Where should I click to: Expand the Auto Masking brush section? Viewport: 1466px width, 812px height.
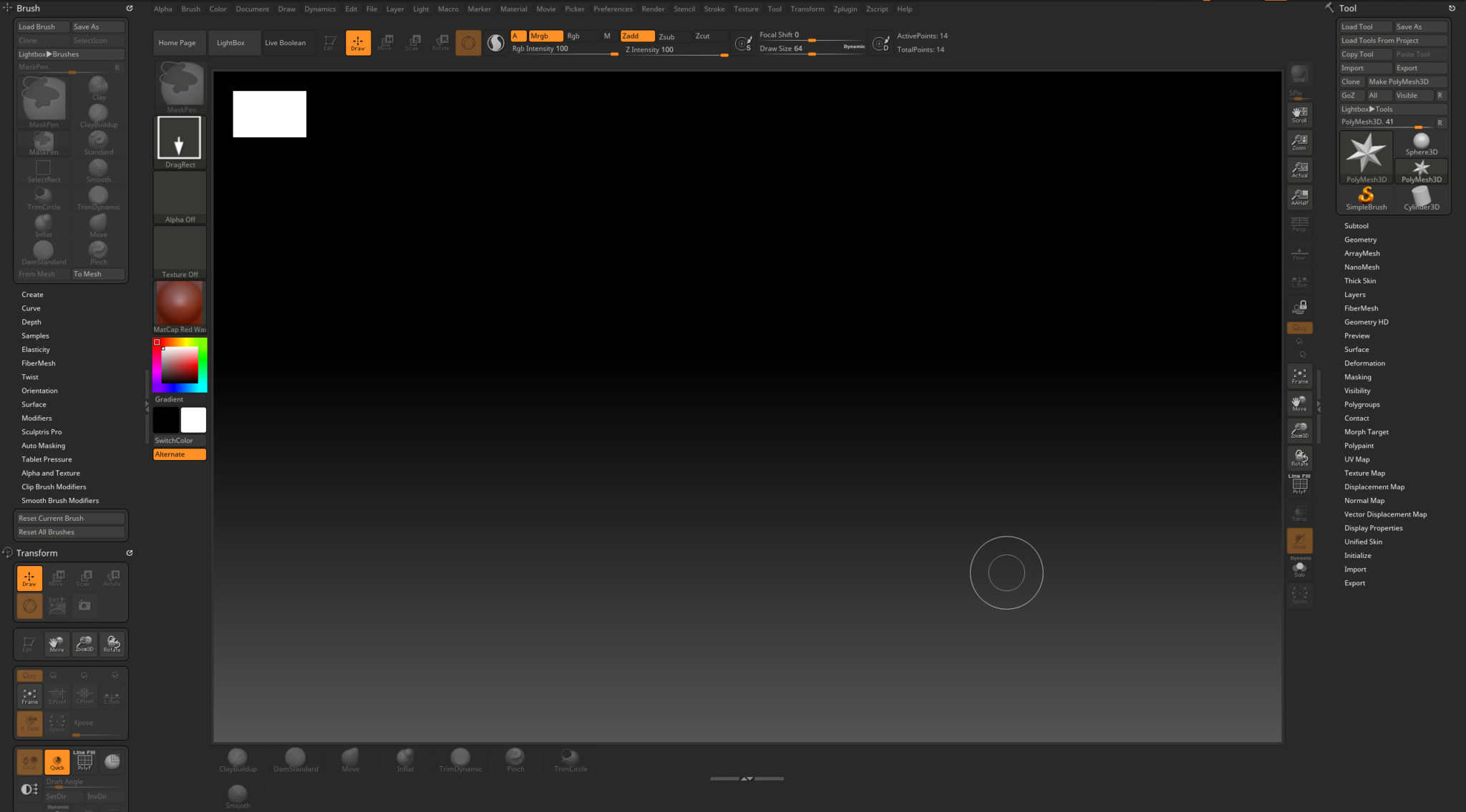43,446
